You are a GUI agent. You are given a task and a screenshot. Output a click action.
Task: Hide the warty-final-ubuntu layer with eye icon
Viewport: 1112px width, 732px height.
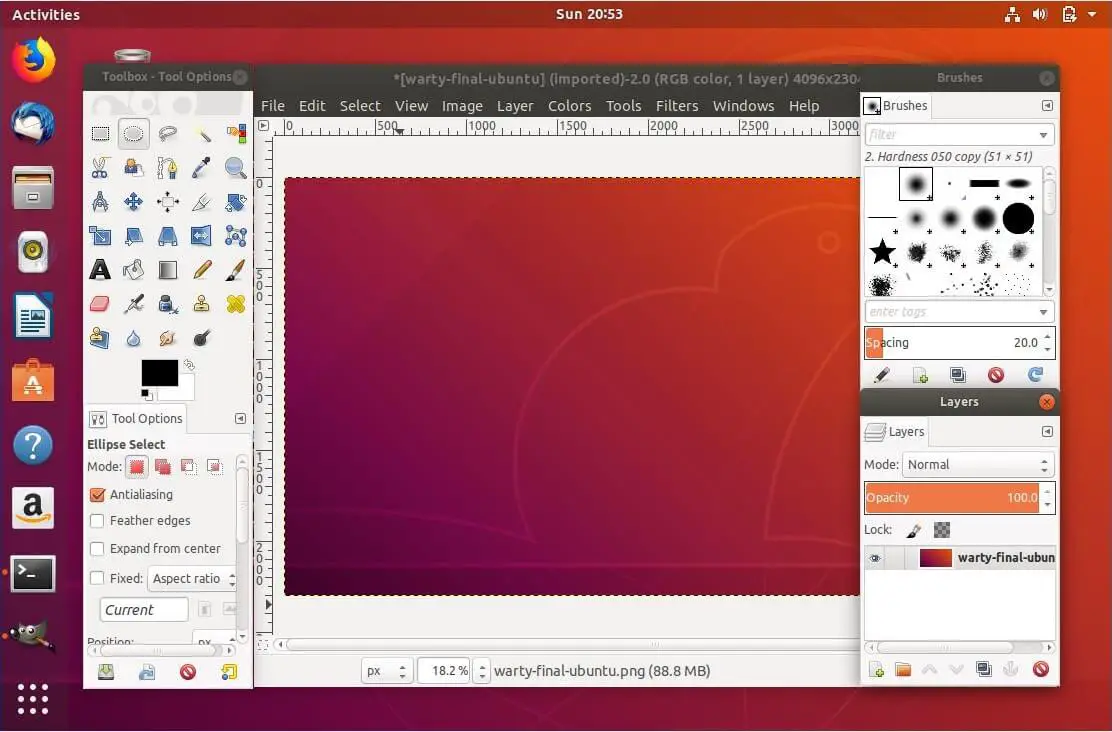pyautogui.click(x=874, y=558)
